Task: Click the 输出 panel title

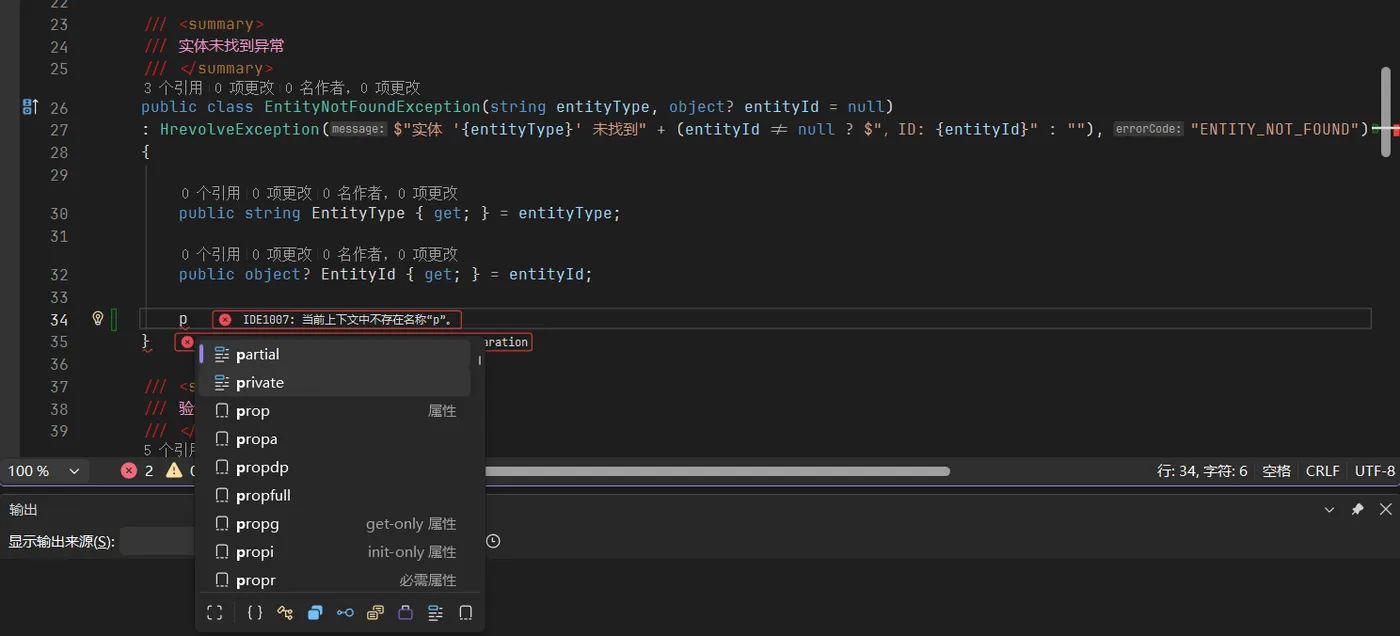Action: pos(23,509)
